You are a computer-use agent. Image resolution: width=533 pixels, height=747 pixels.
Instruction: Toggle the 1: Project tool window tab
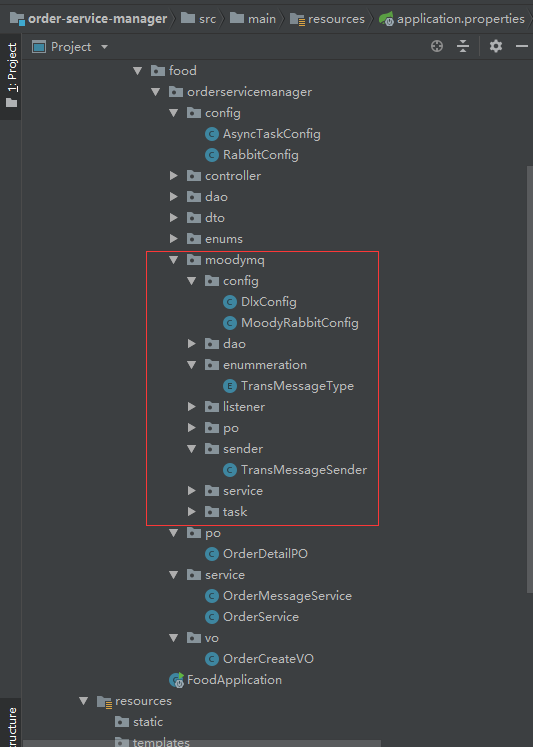click(x=11, y=75)
